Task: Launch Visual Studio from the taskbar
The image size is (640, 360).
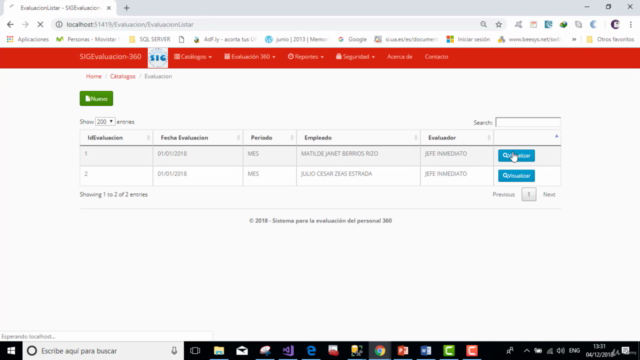Action: pyautogui.click(x=288, y=351)
